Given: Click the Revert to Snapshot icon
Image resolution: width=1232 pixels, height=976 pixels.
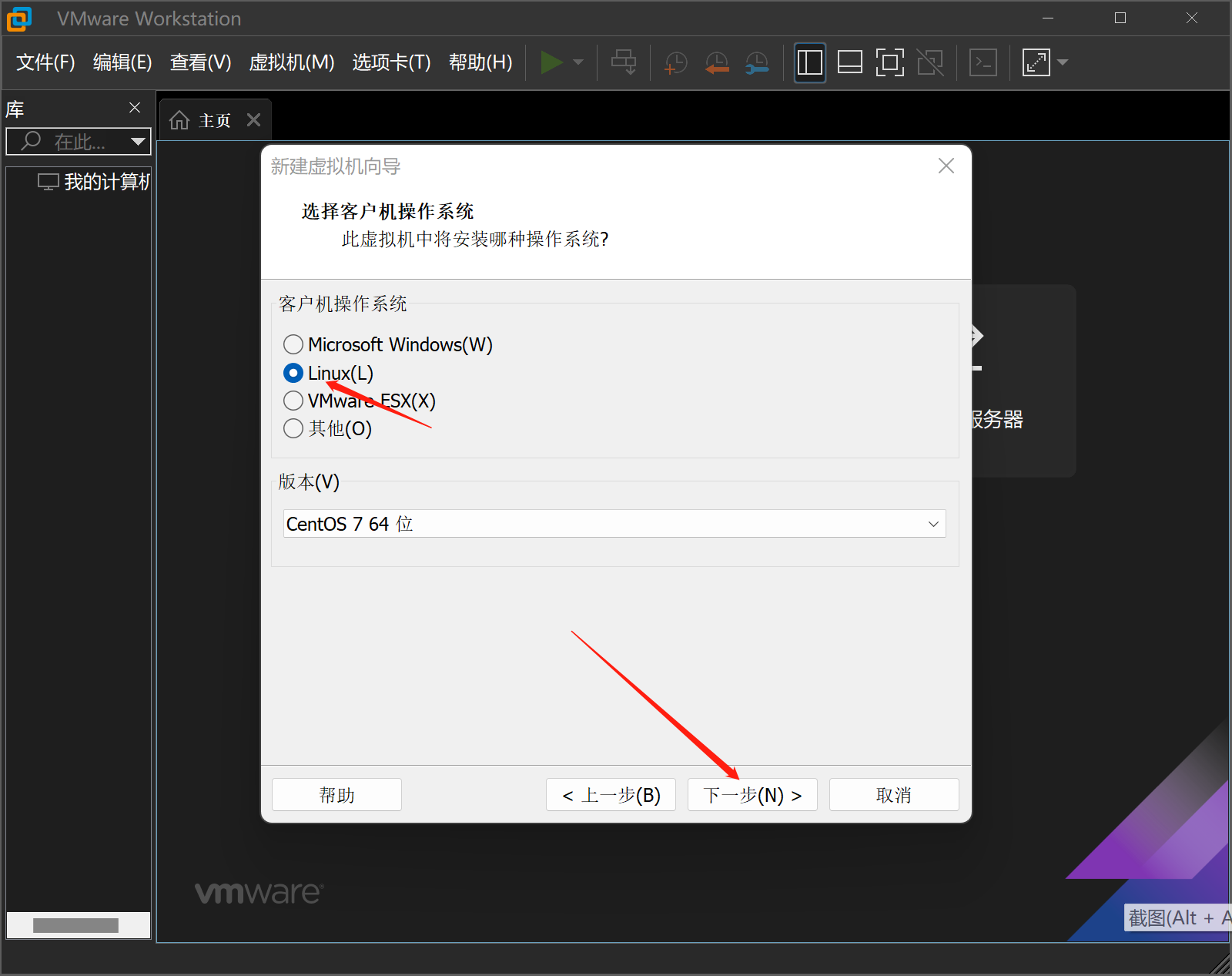Looking at the screenshot, I should click(x=717, y=62).
